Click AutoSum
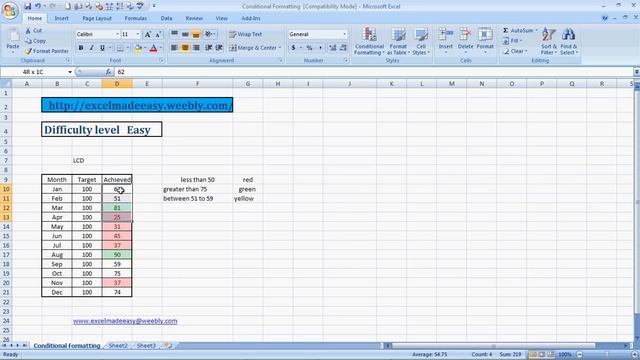Image resolution: width=640 pixels, height=360 pixels. tap(518, 31)
